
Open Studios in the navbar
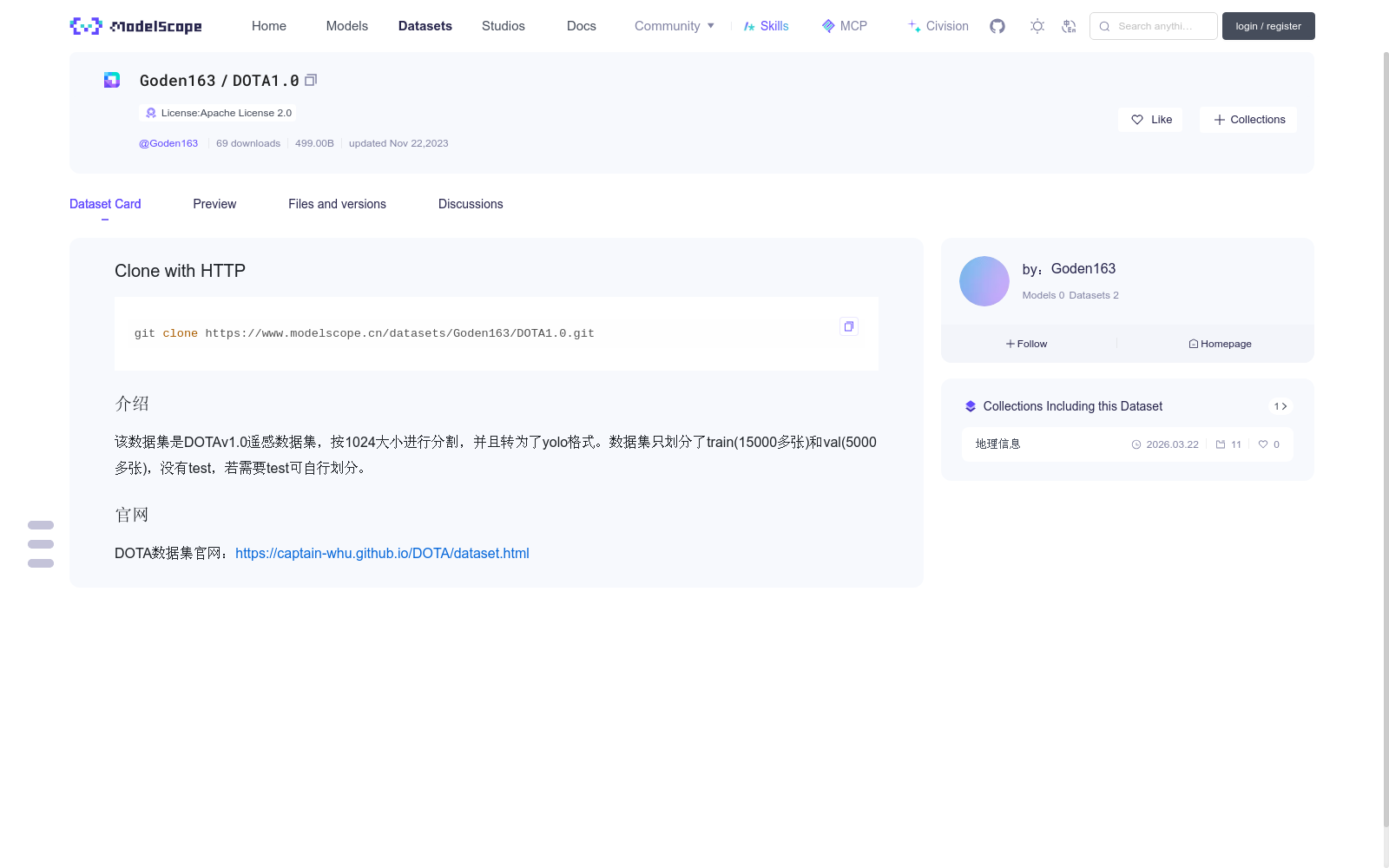(504, 26)
